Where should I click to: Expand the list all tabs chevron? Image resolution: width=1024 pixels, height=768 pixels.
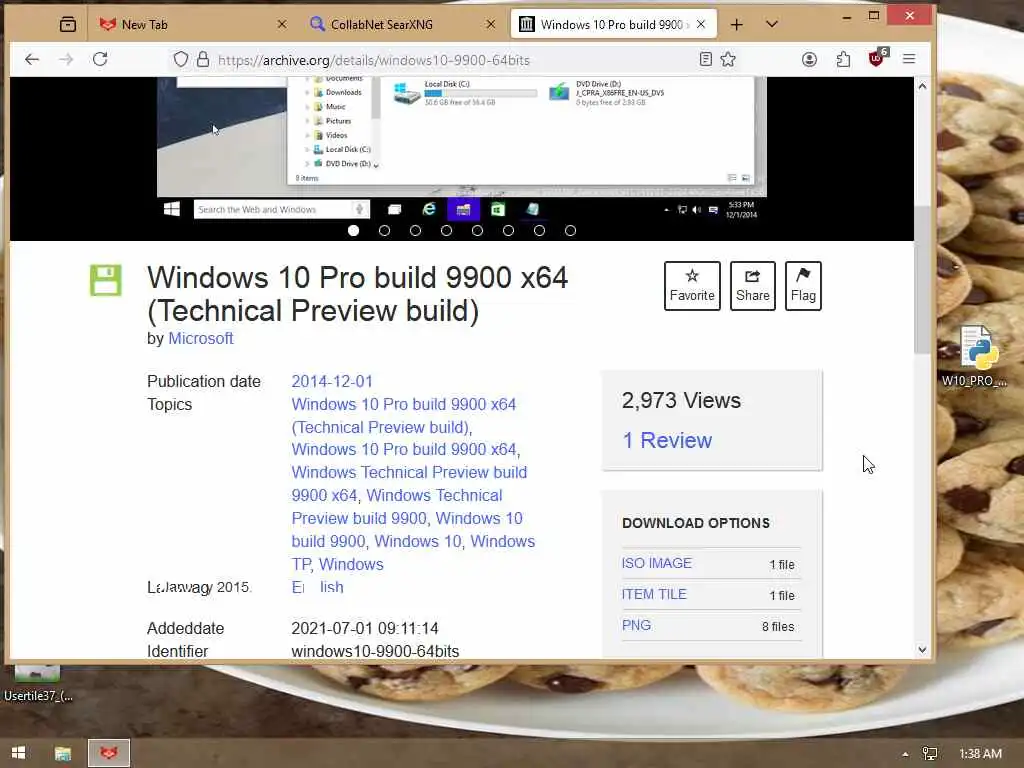[771, 24]
